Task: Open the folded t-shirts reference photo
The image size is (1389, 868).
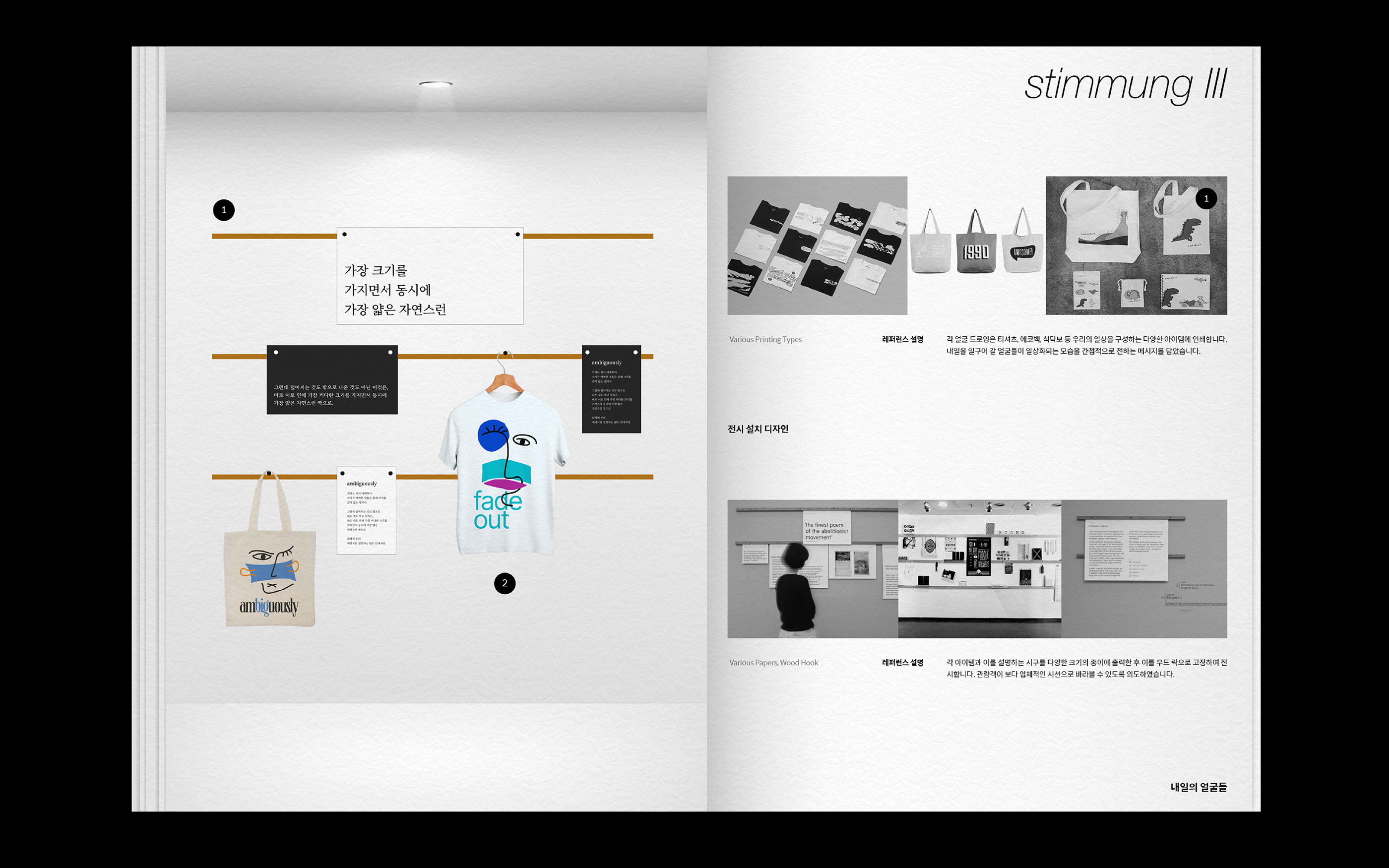Action: 817,245
